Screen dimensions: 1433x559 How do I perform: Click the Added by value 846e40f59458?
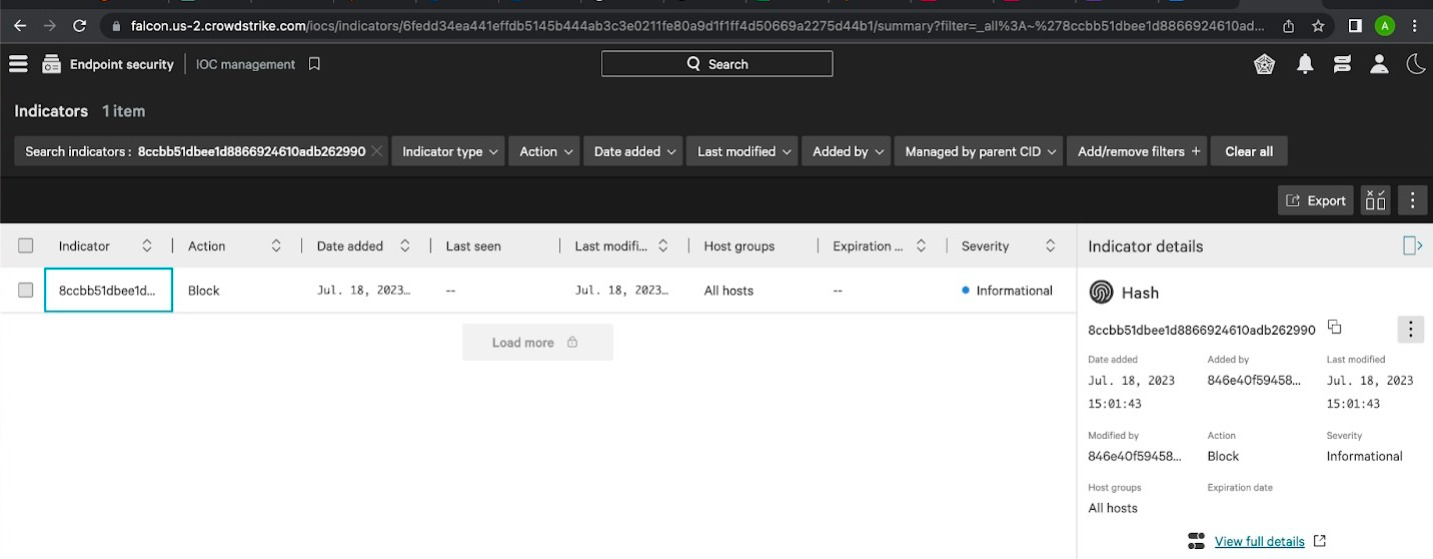(x=1255, y=380)
